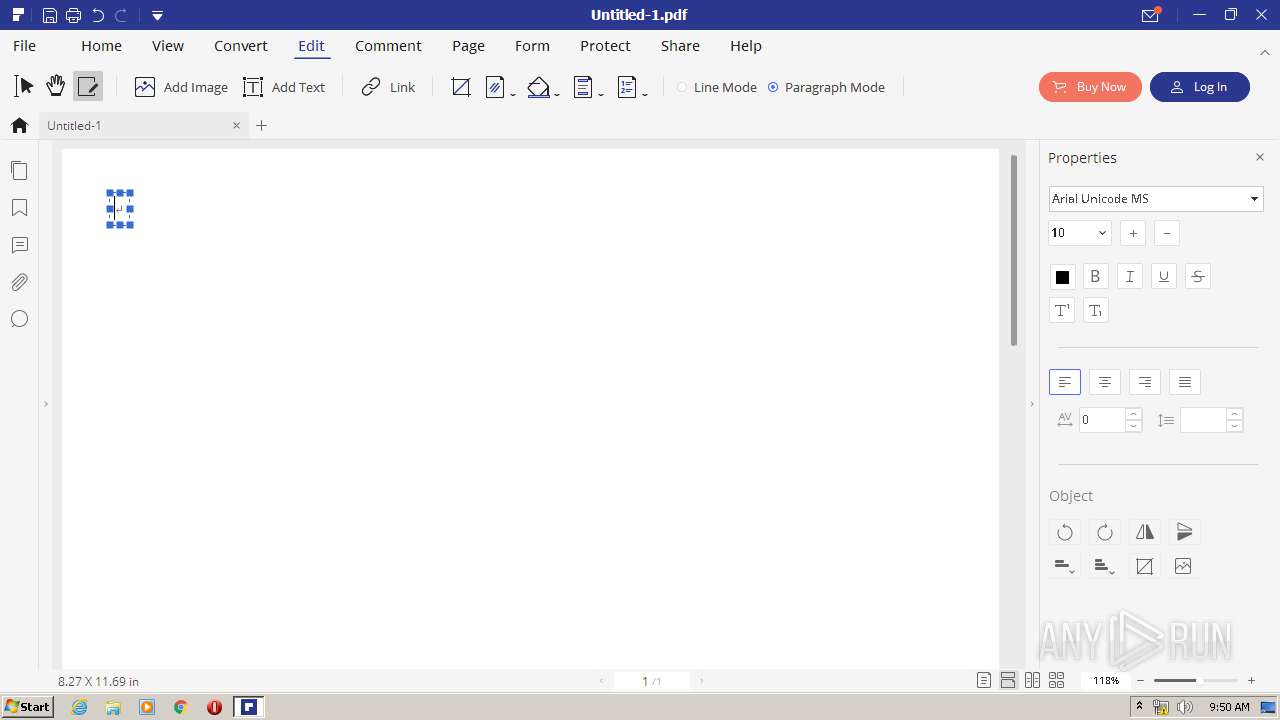The width and height of the screenshot is (1280, 720).
Task: Select the arrow Select tool
Action: pyautogui.click(x=24, y=87)
